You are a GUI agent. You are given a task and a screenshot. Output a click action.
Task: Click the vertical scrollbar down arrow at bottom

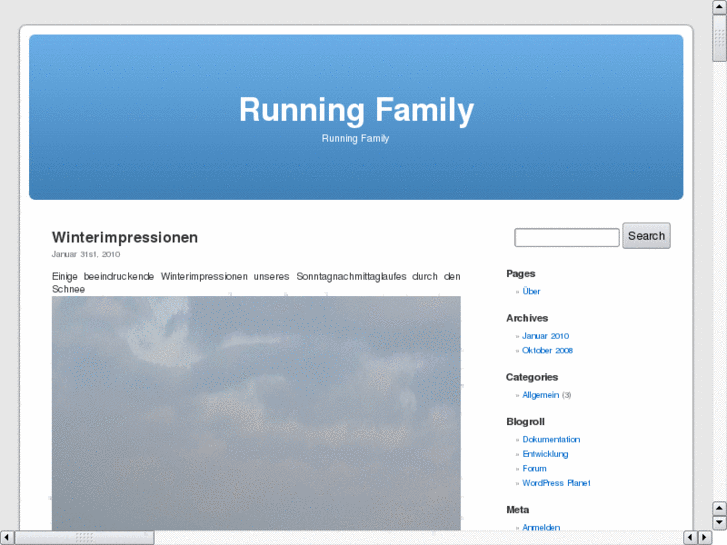(719, 523)
